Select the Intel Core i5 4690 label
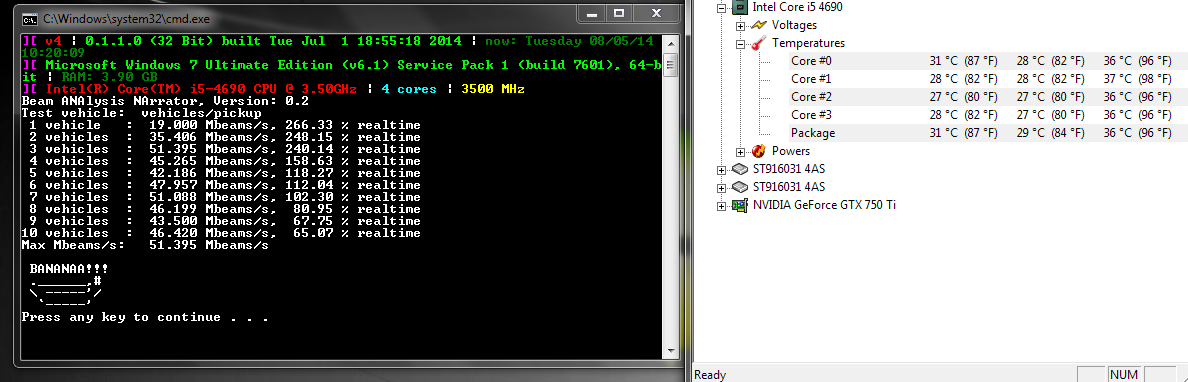Screen dimensions: 1188x382 tap(798, 7)
